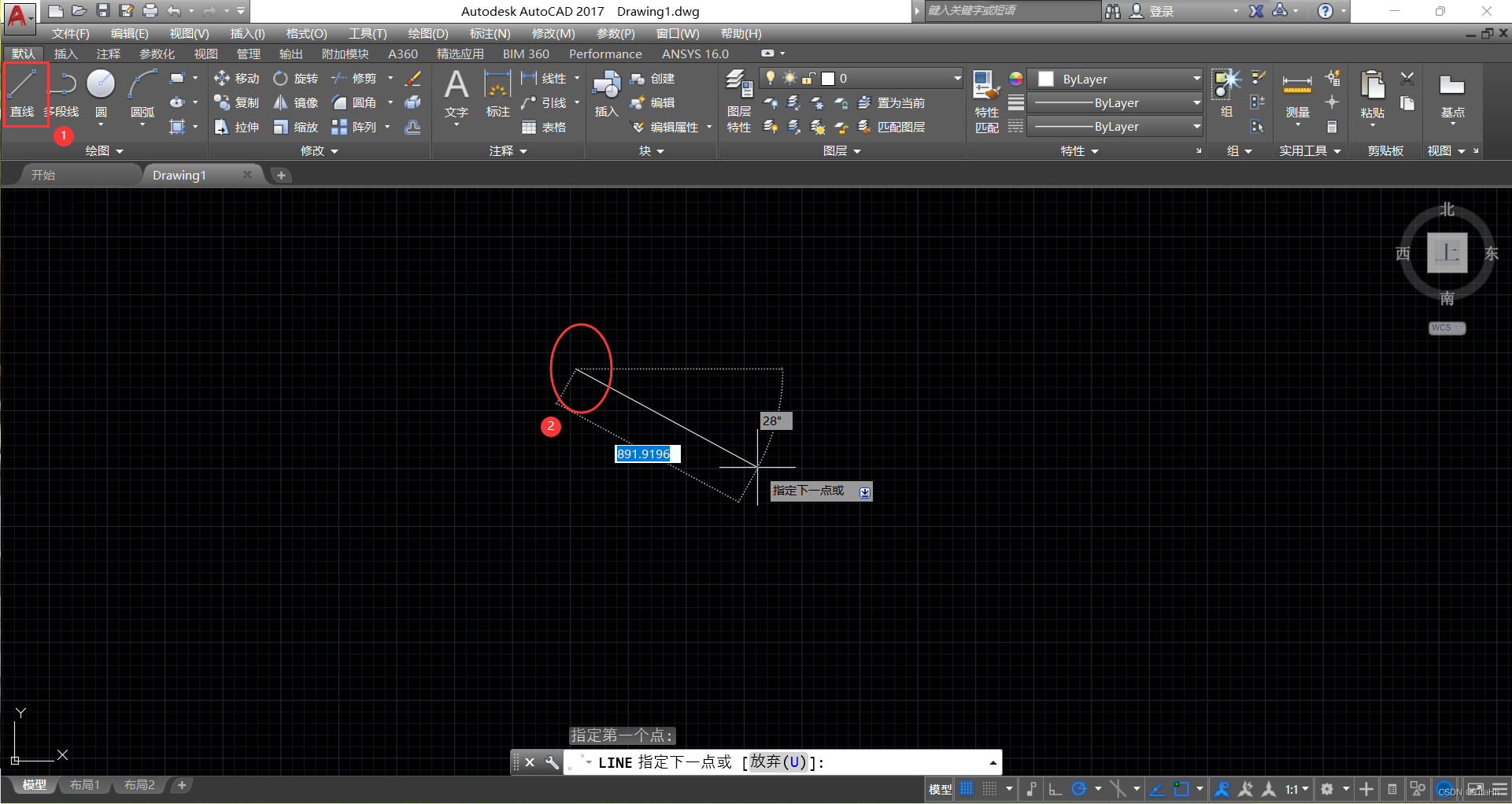Toggle polar tracking in status bar
This screenshot has height=804, width=1512.
tap(1079, 788)
